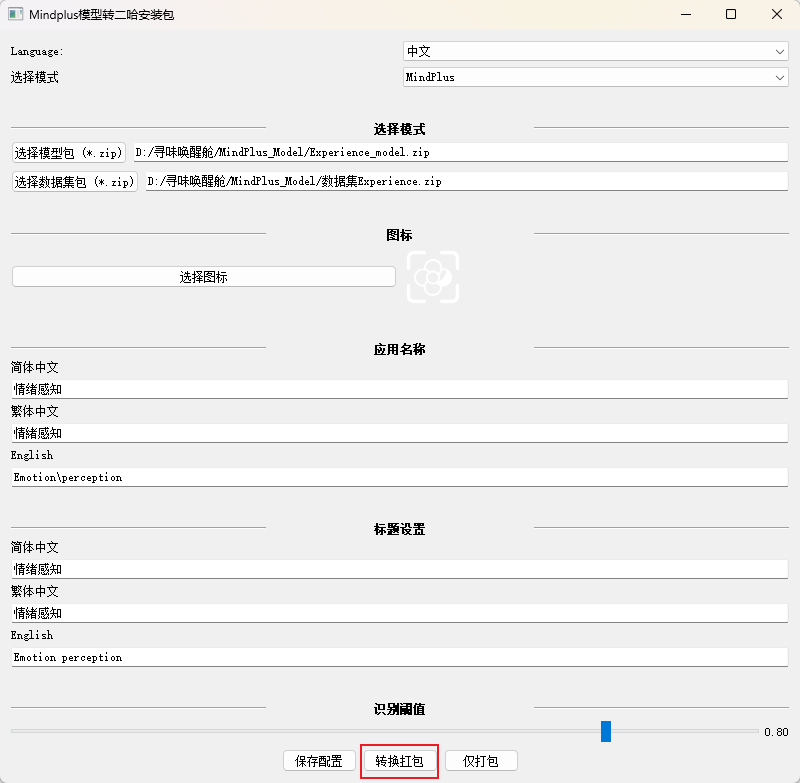Click the 选择图标 button

tap(203, 276)
